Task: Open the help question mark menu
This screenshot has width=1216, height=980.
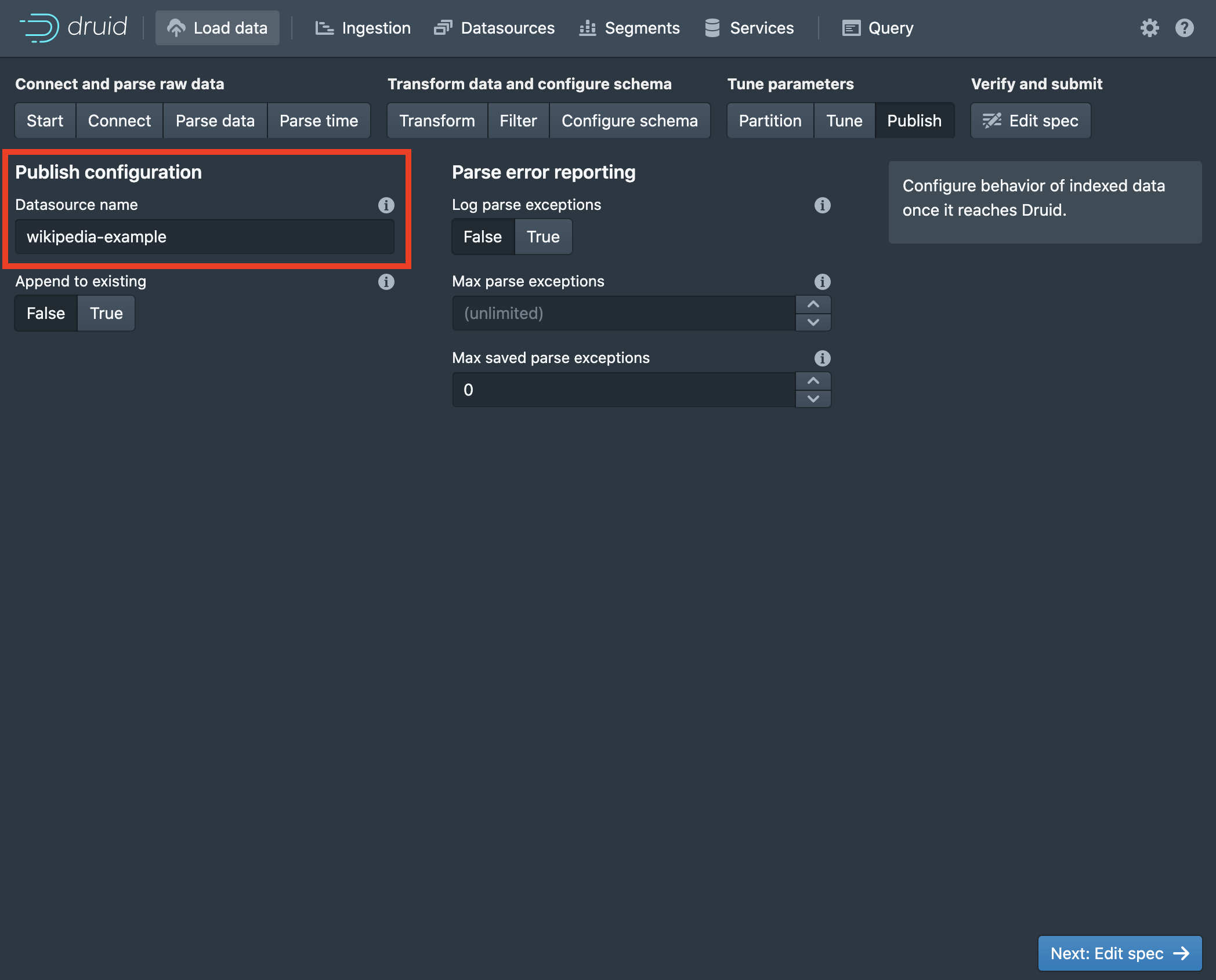Action: (1184, 28)
